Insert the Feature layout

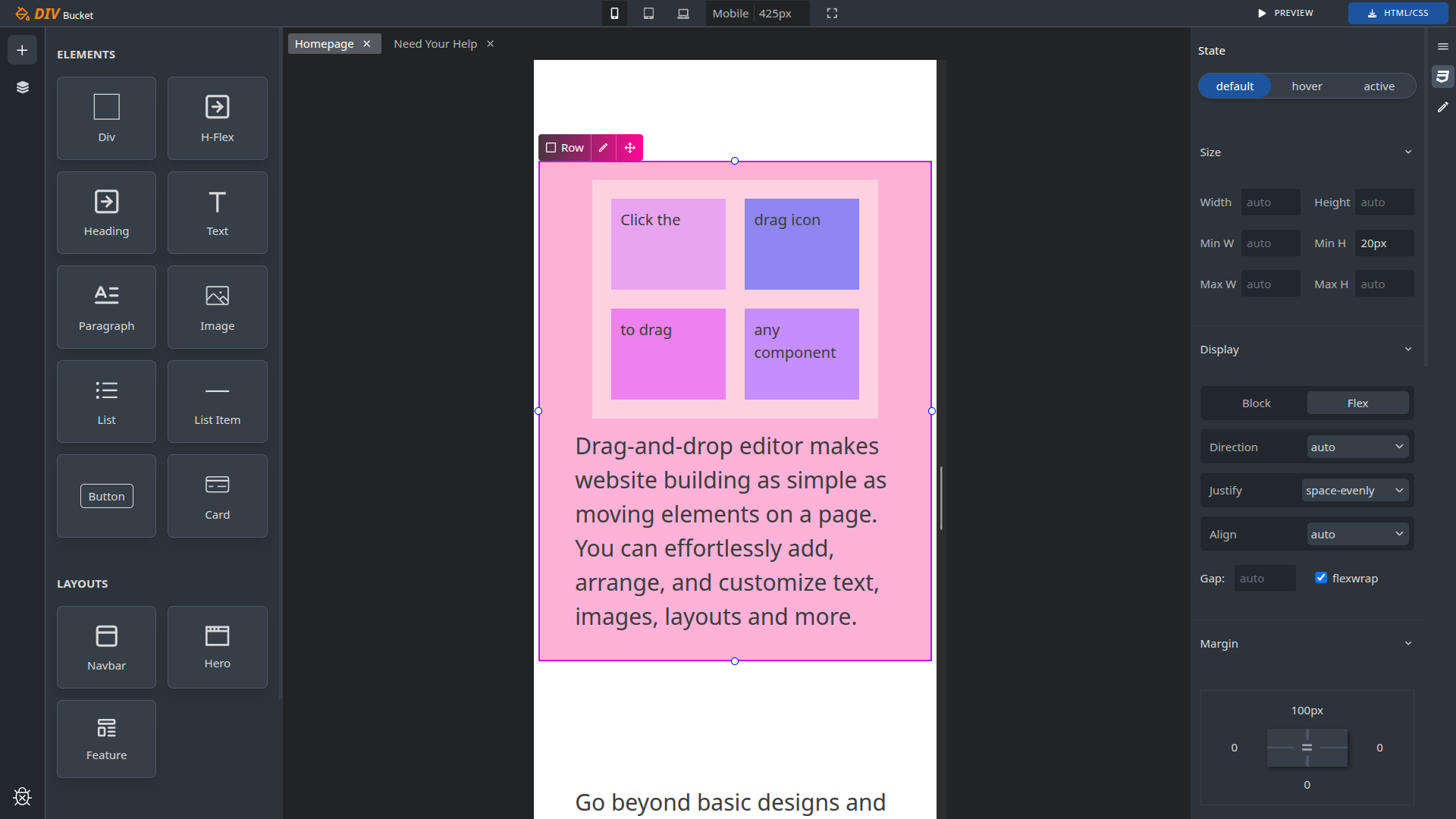click(x=106, y=739)
